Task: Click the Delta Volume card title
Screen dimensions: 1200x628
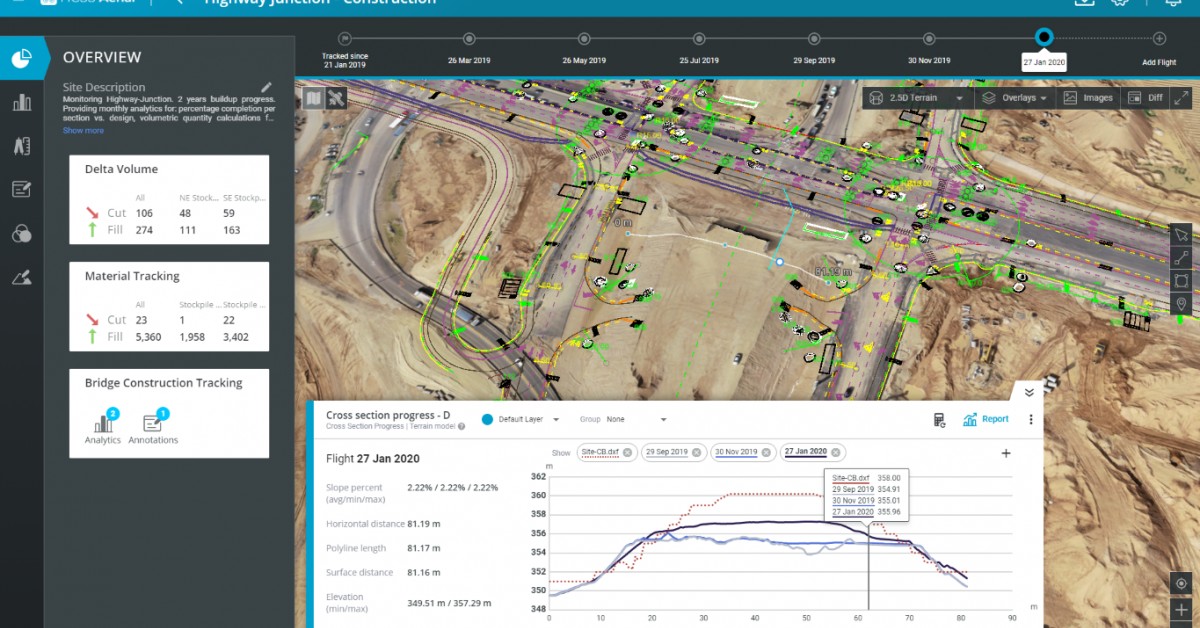Action: [121, 169]
